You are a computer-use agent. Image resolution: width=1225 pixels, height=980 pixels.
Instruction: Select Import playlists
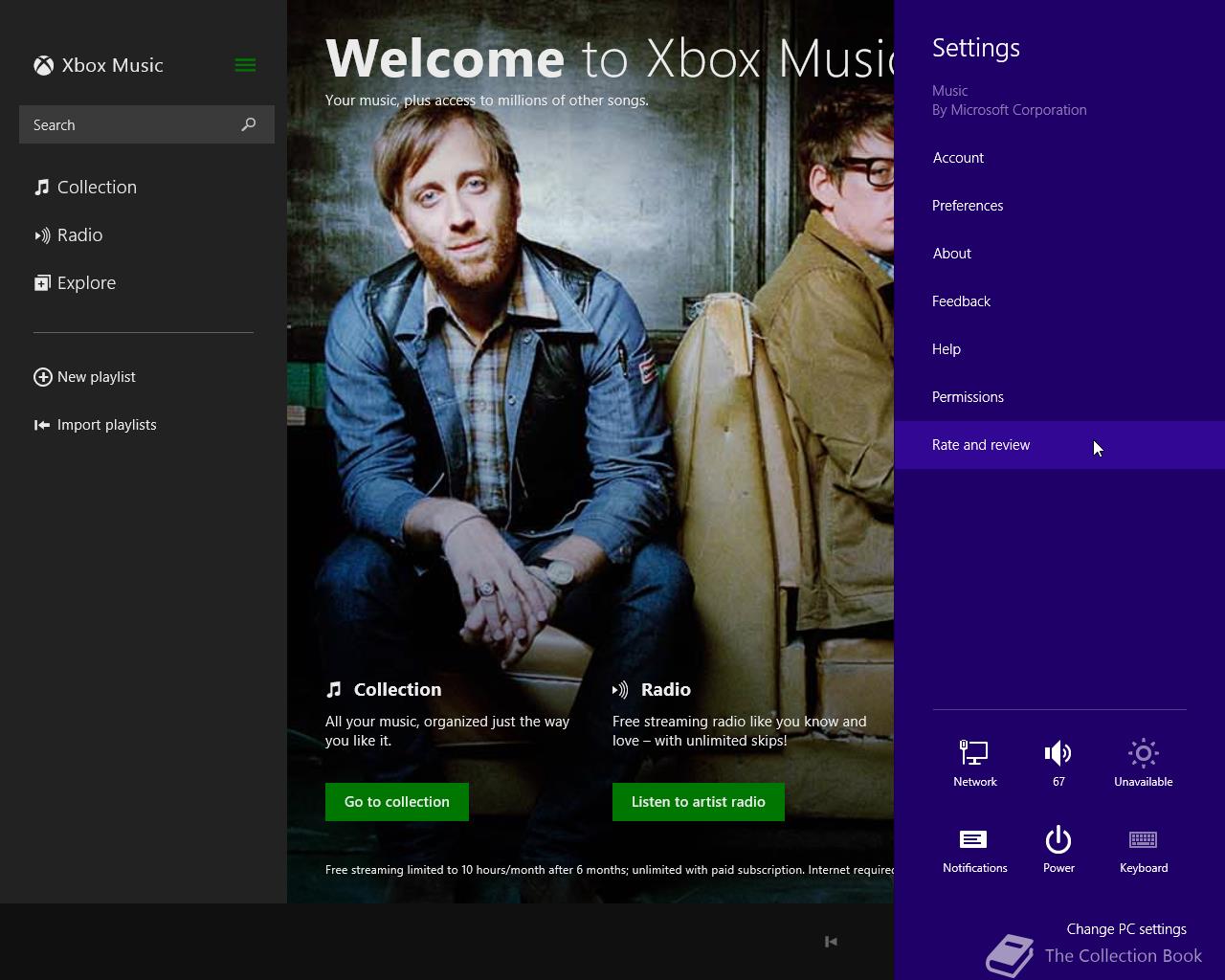pos(106,425)
